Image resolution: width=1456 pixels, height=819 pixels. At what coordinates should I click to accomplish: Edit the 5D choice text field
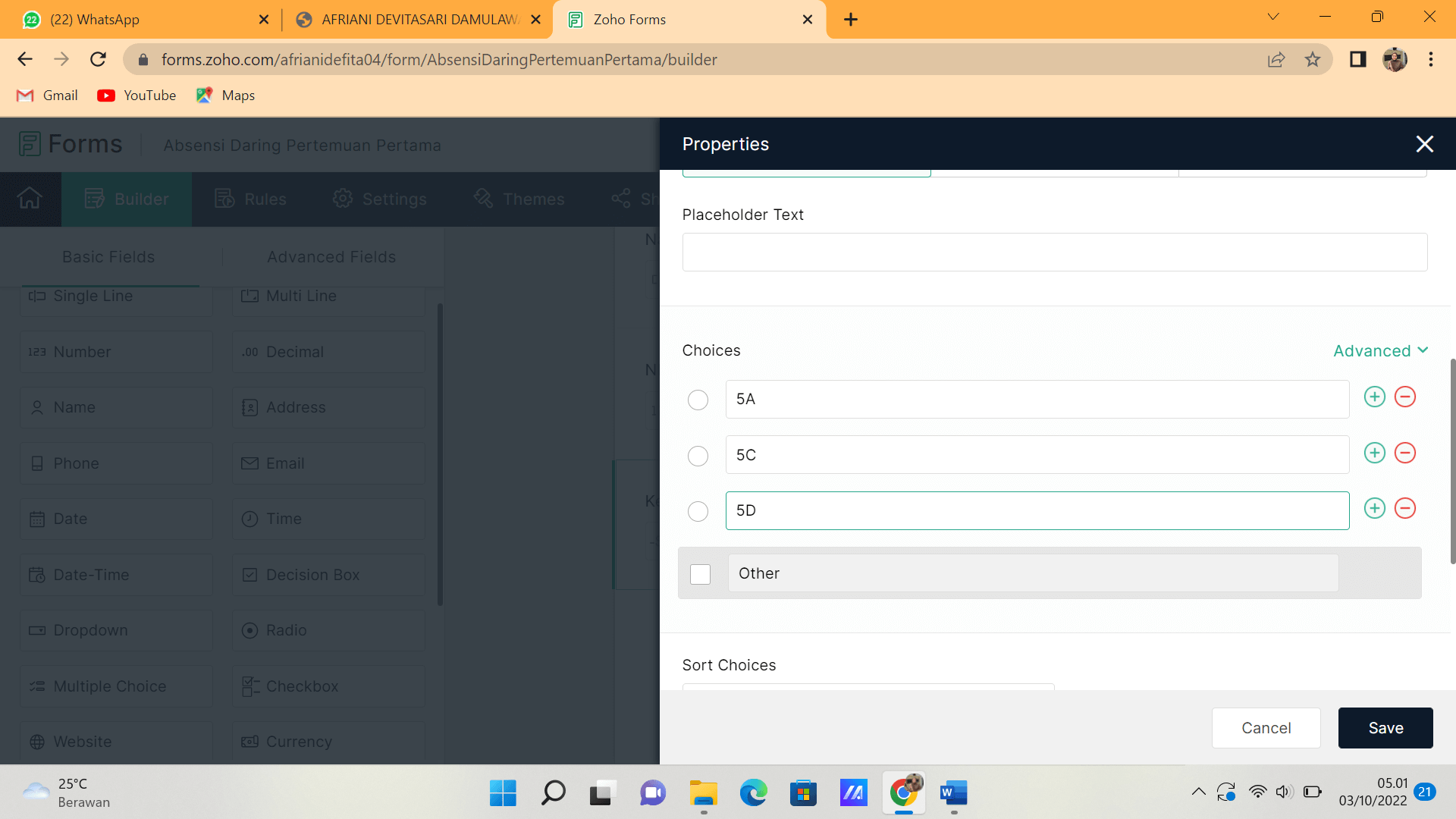pos(1037,510)
